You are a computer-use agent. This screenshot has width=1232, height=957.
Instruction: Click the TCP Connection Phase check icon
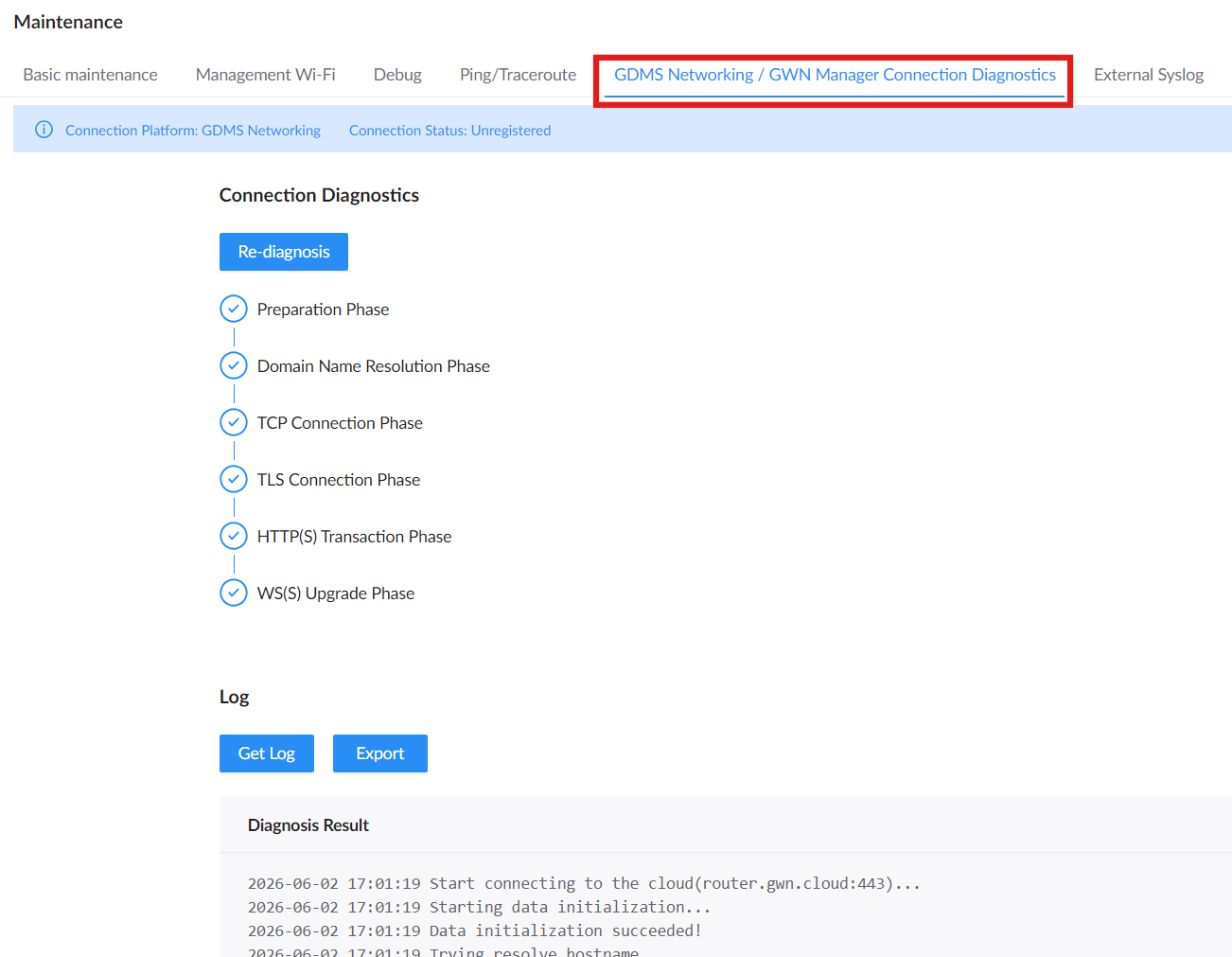(x=234, y=422)
